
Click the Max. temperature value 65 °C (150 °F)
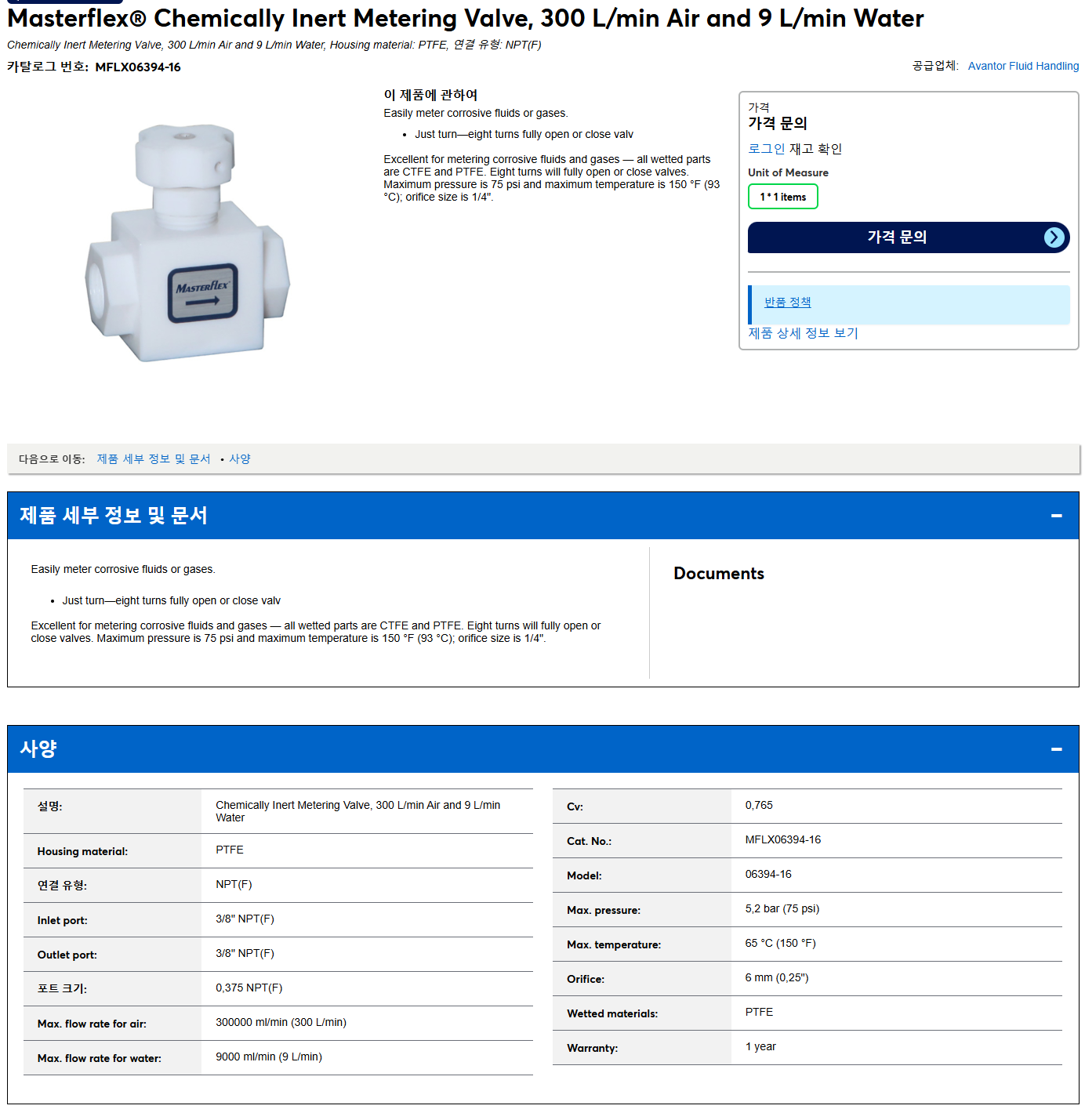click(x=781, y=943)
